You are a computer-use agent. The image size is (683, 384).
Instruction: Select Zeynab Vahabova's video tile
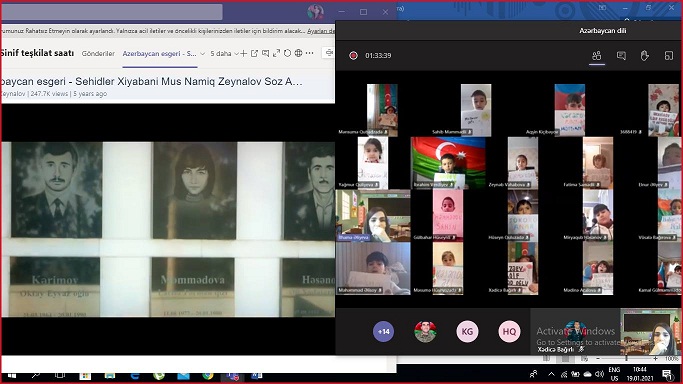point(523,163)
